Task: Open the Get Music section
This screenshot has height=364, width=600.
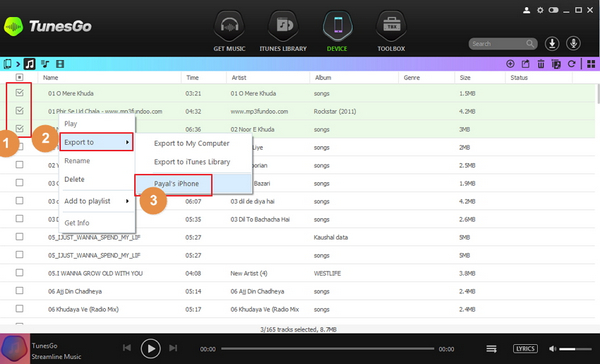Action: click(229, 32)
